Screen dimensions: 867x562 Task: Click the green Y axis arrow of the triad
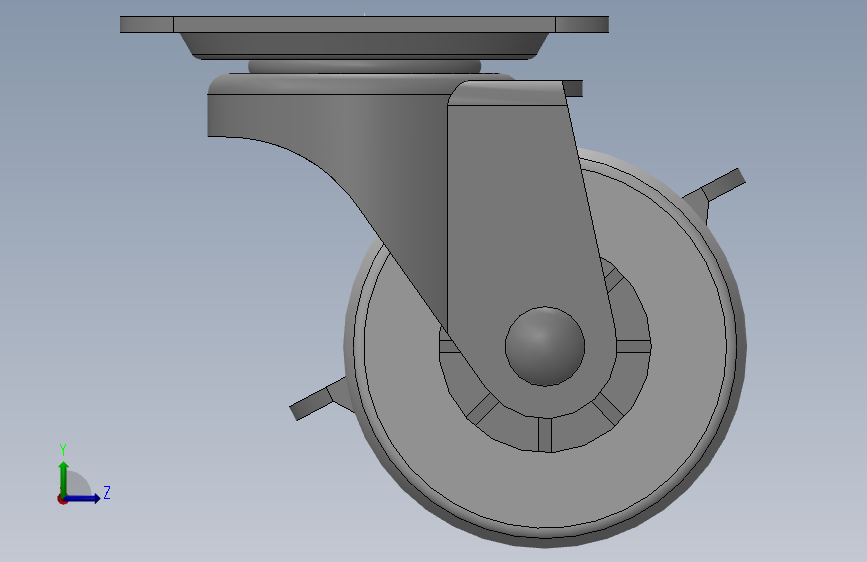tap(64, 478)
